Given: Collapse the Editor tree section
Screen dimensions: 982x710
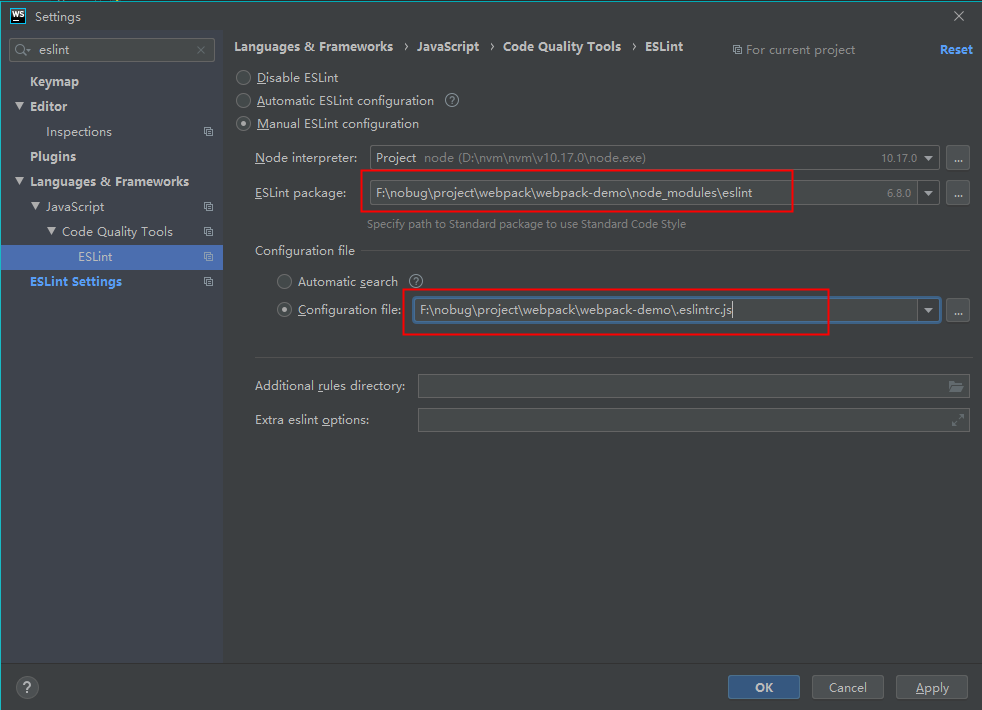Looking at the screenshot, I should [19, 106].
